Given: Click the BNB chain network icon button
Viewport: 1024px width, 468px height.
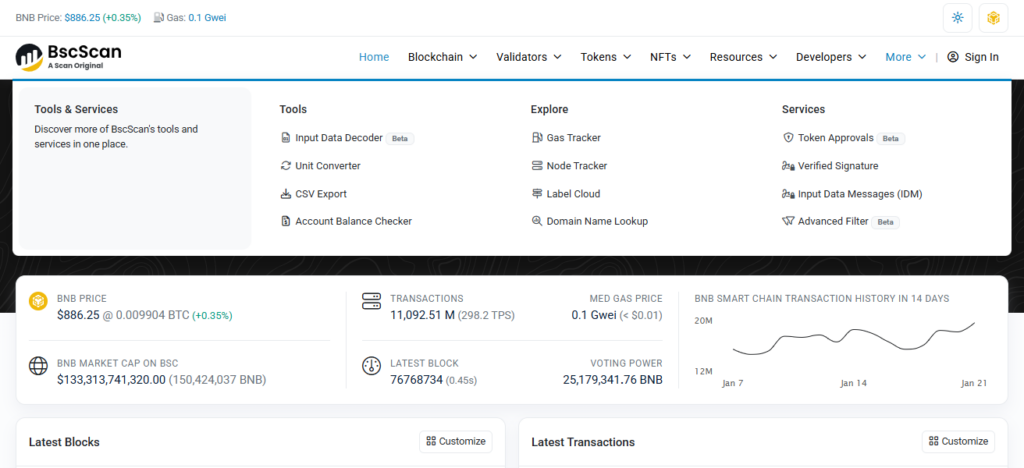Looking at the screenshot, I should pos(992,17).
